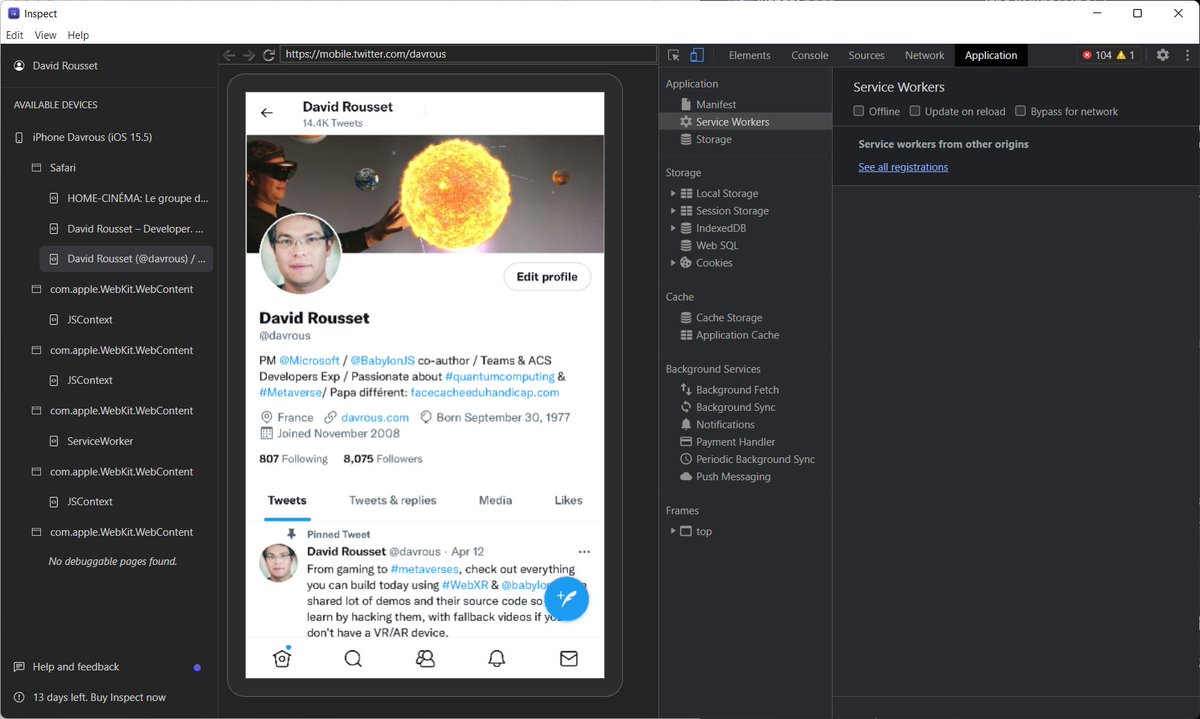Switch to Tweets & replies tab
This screenshot has height=719, width=1200.
coord(392,500)
